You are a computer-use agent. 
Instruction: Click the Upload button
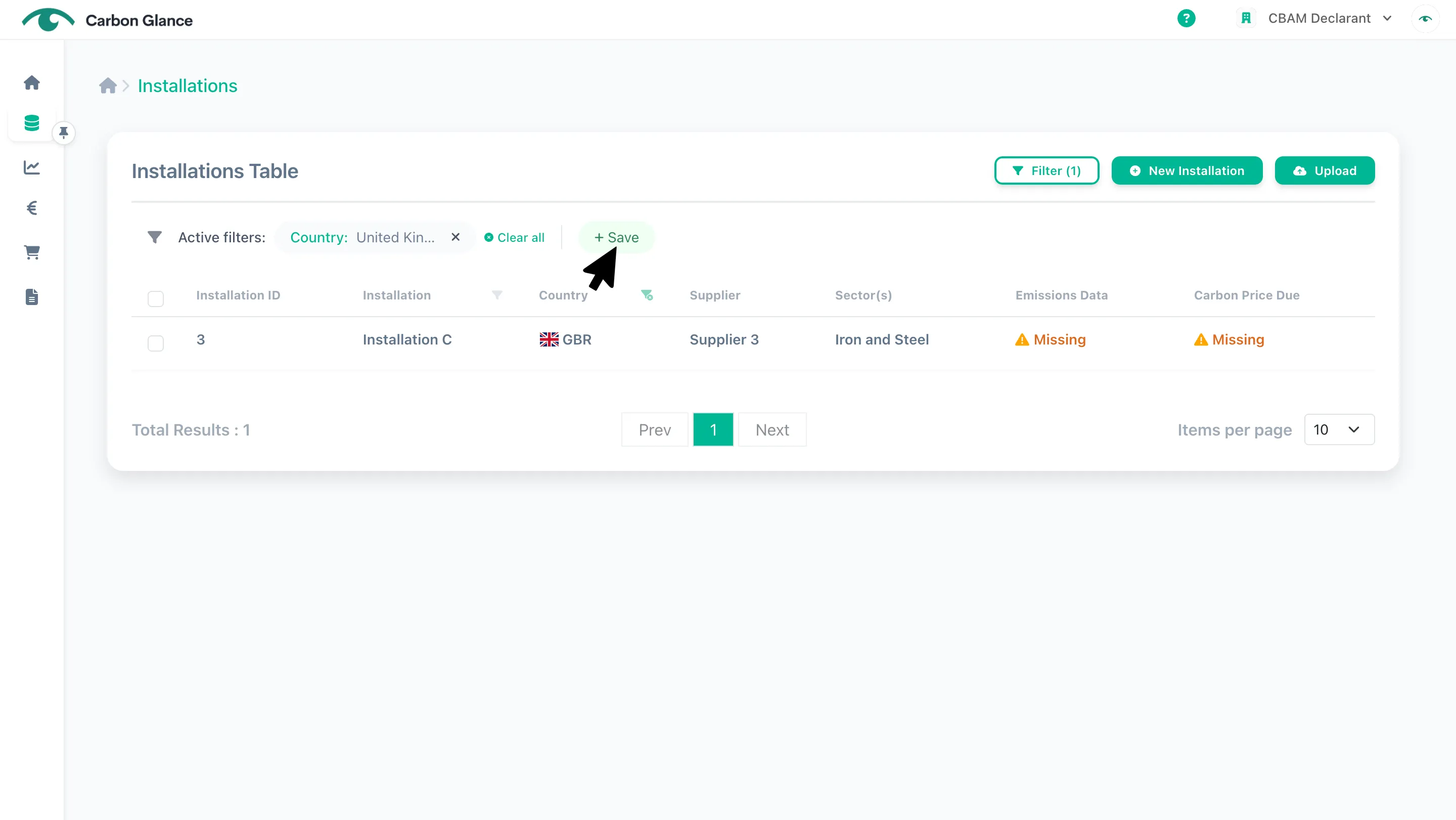click(x=1325, y=170)
